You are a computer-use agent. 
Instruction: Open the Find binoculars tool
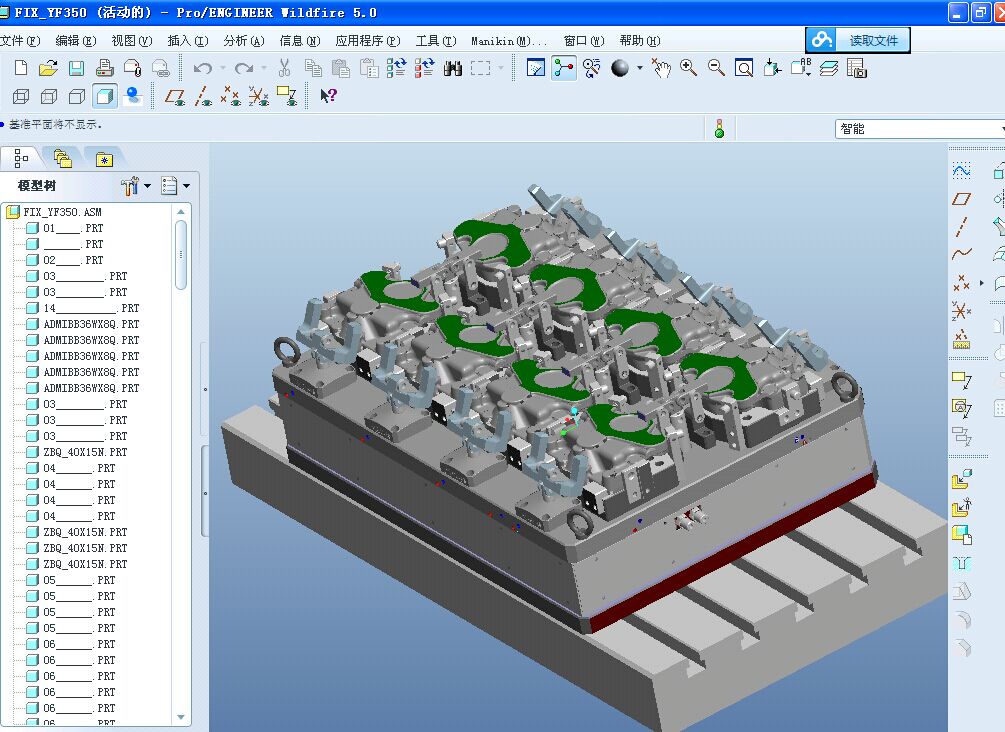coord(452,68)
